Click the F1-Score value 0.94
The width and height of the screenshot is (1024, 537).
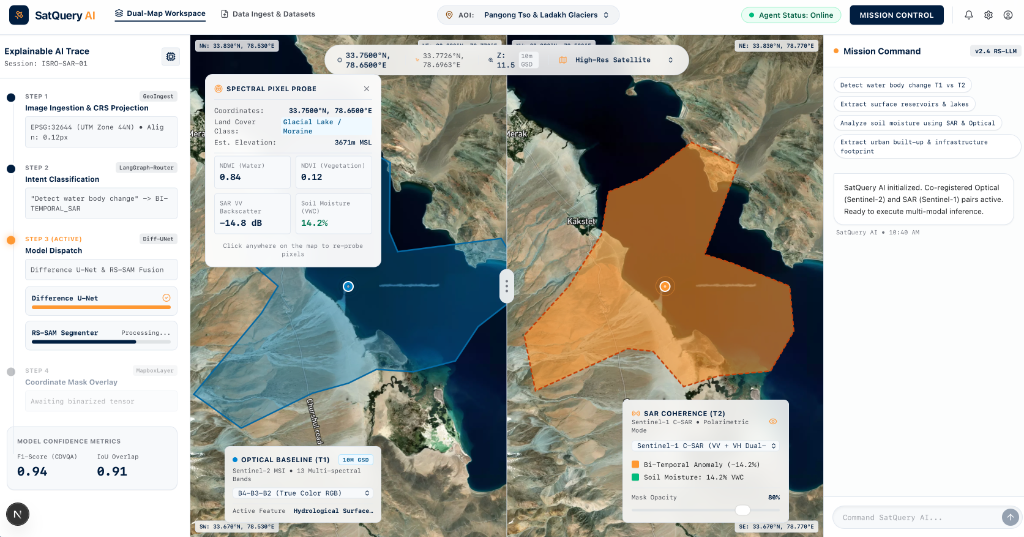[x=32, y=472]
